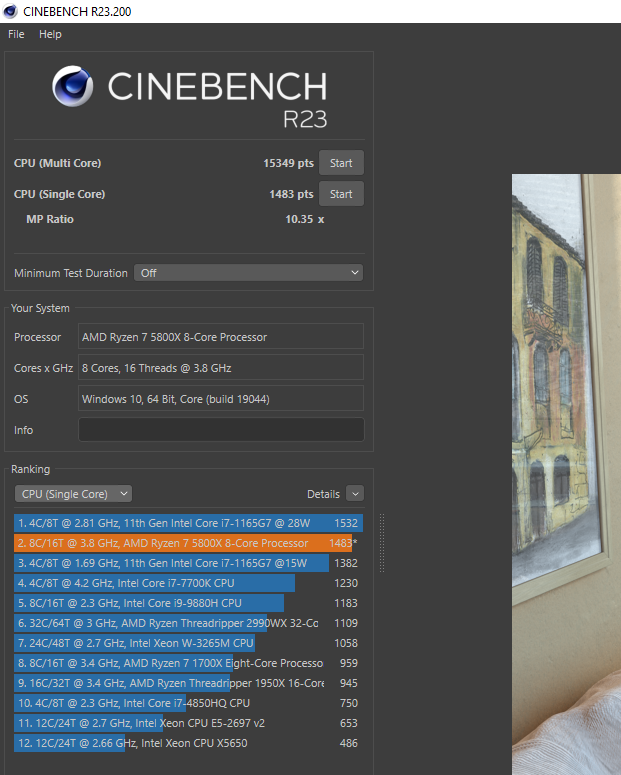Click into the empty Info field
This screenshot has width=621, height=775.
[221, 430]
